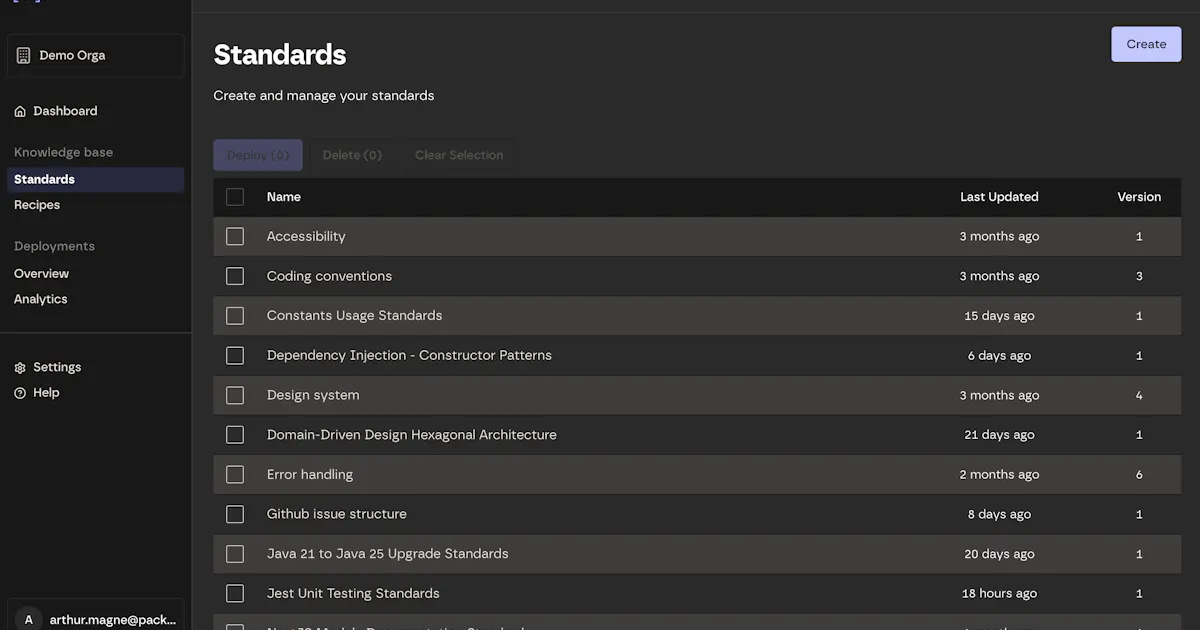Click the Demo Orga building icon

24,56
